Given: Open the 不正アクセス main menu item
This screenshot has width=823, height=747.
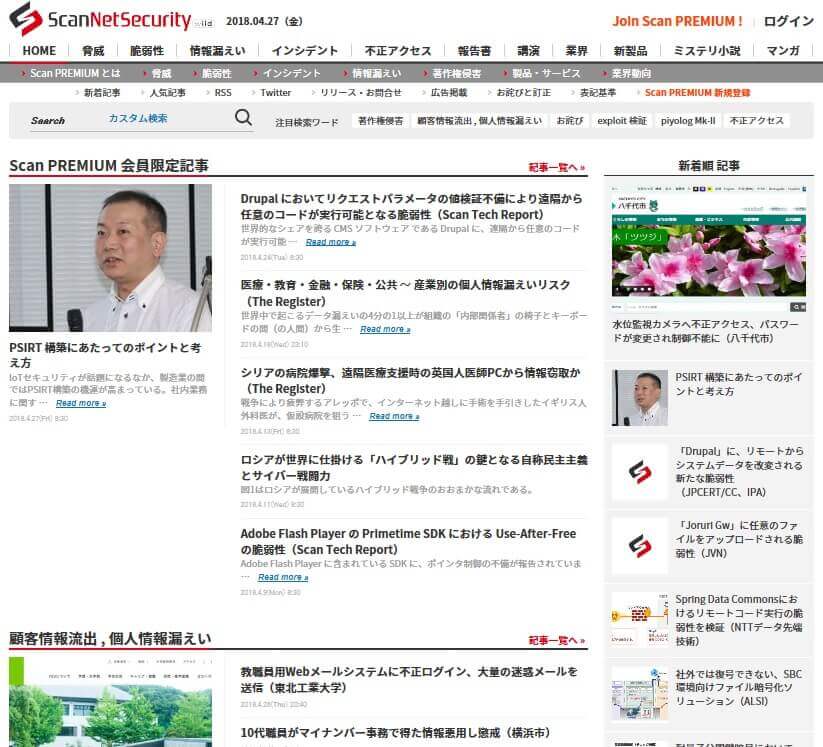Looking at the screenshot, I should 398,50.
